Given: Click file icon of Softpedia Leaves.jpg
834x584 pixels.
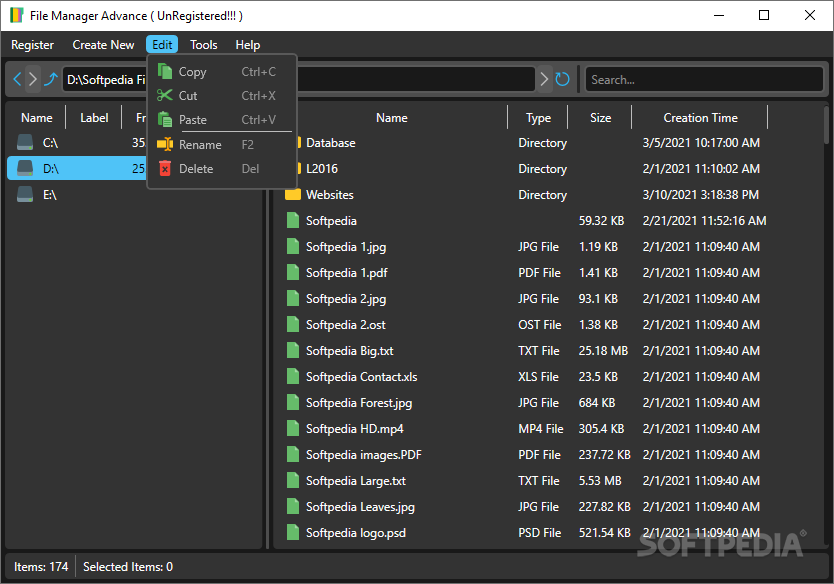Looking at the screenshot, I should (x=293, y=506).
